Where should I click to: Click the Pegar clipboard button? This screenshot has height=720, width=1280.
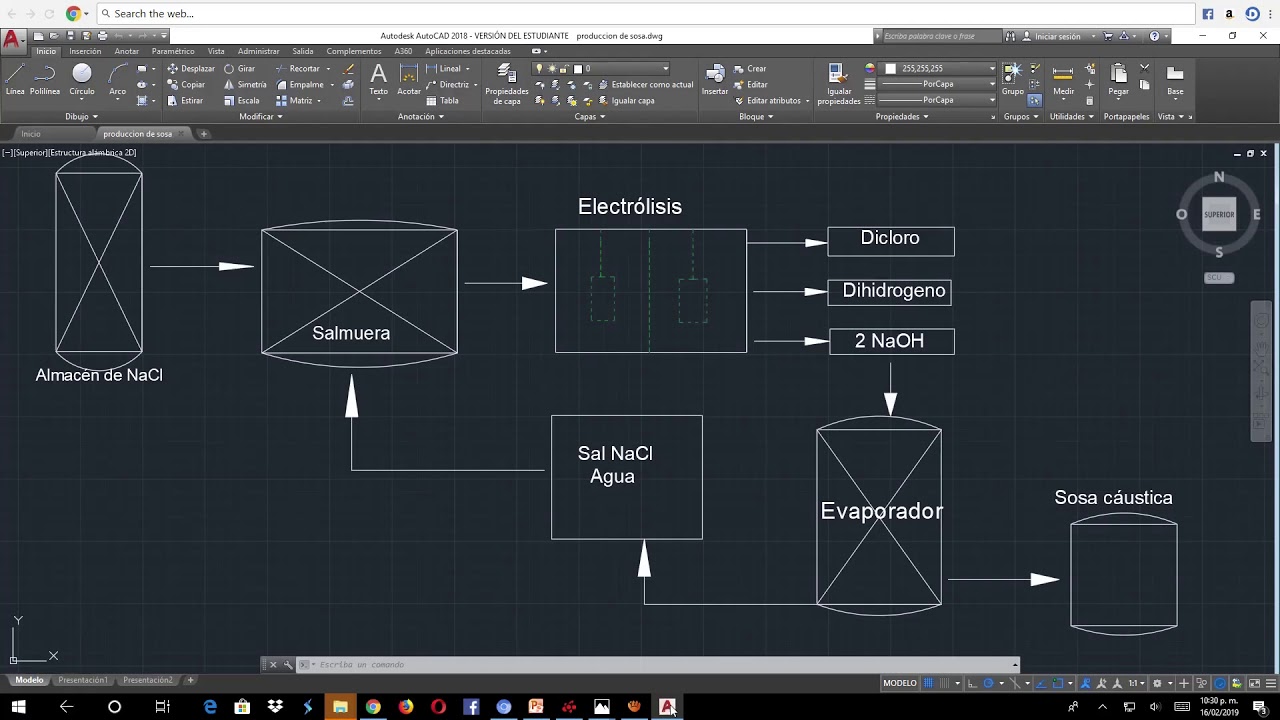pyautogui.click(x=1118, y=79)
